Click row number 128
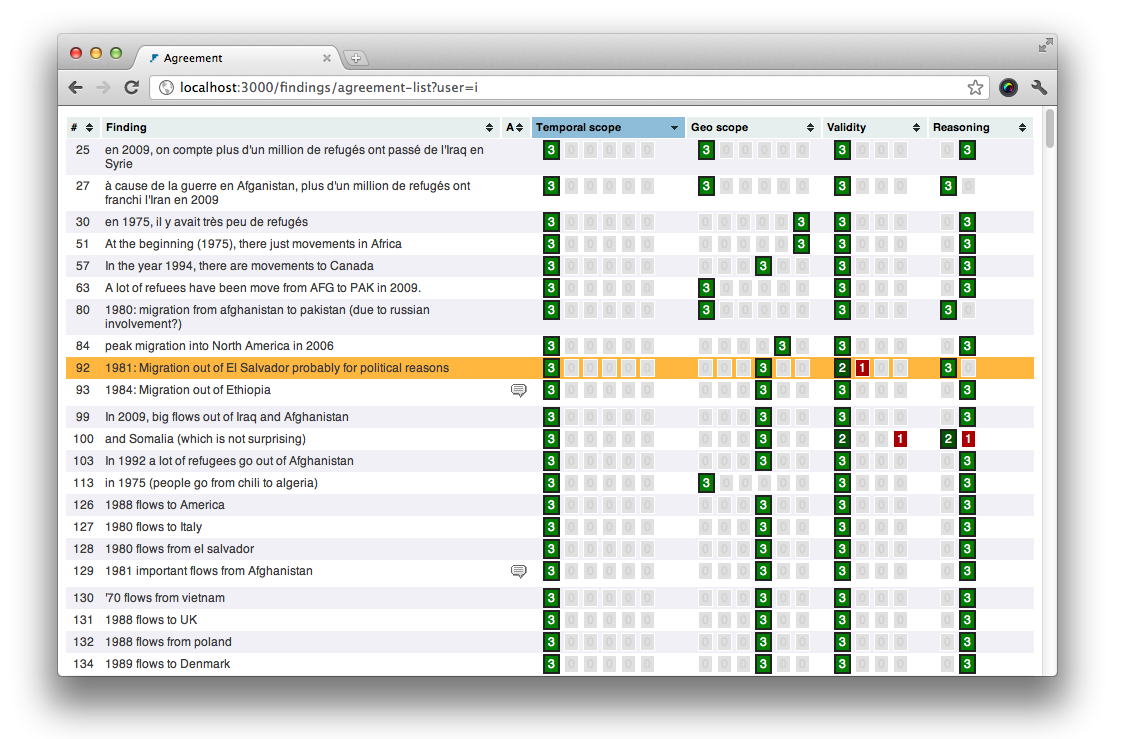 [83, 549]
